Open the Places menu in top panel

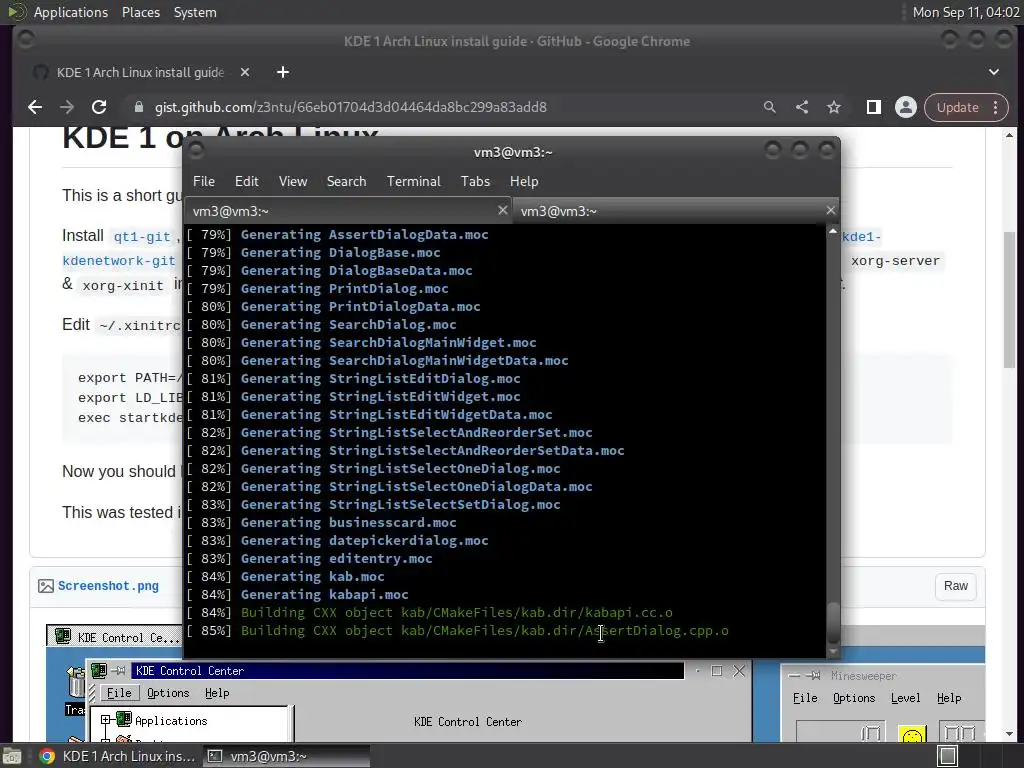point(140,12)
